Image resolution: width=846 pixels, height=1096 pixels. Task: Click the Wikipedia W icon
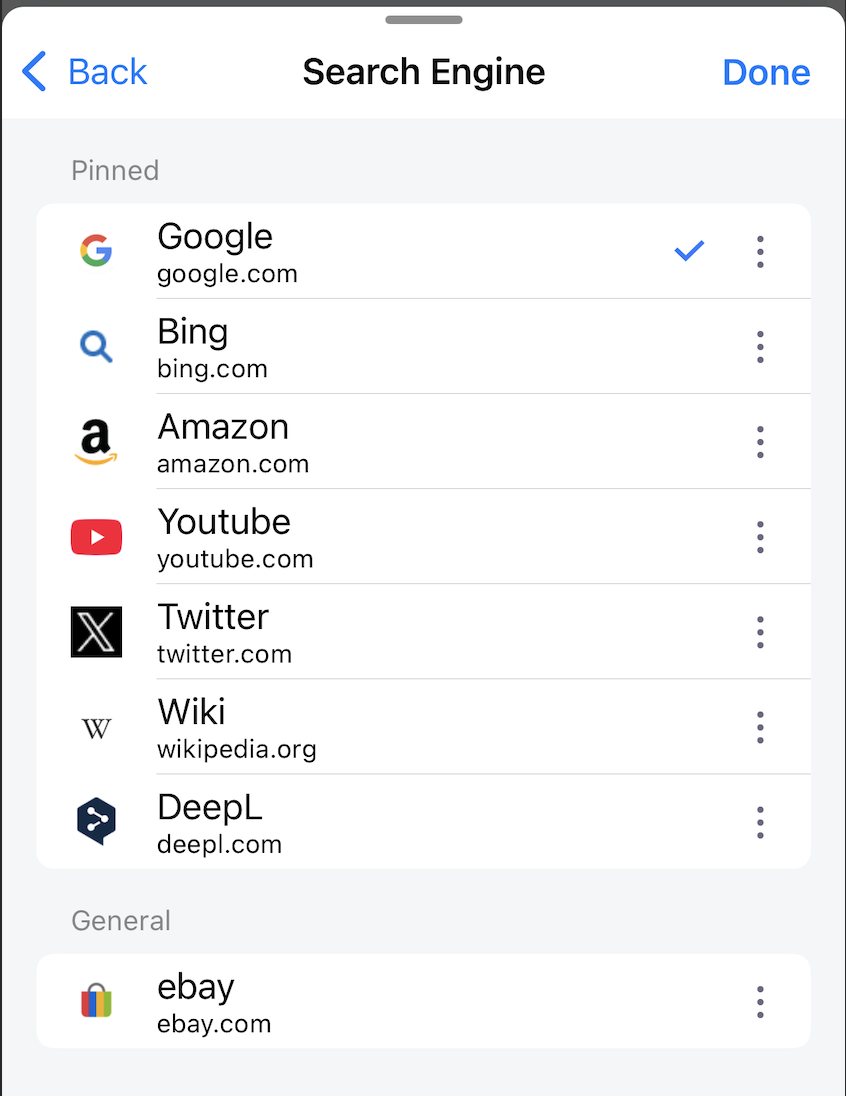[x=96, y=728]
